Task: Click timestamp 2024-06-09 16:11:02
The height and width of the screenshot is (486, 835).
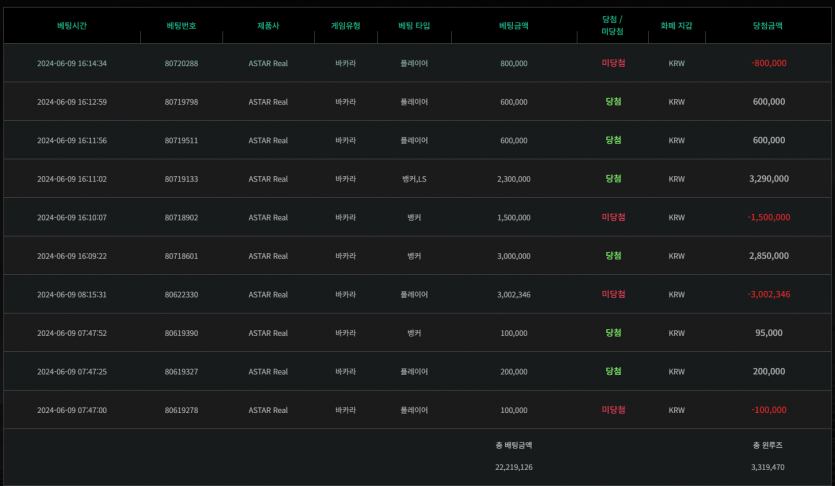Action: point(72,179)
